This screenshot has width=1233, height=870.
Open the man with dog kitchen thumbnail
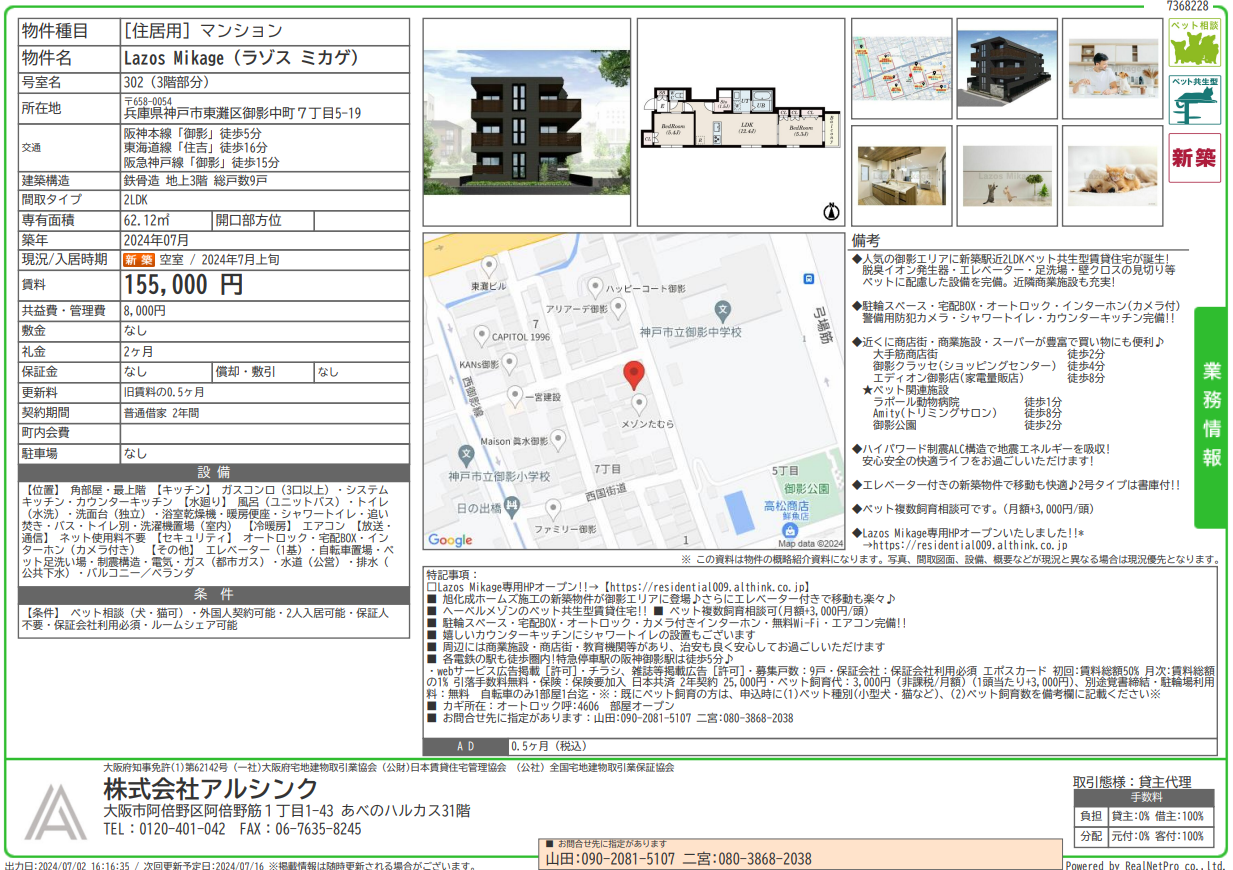tap(1112, 68)
